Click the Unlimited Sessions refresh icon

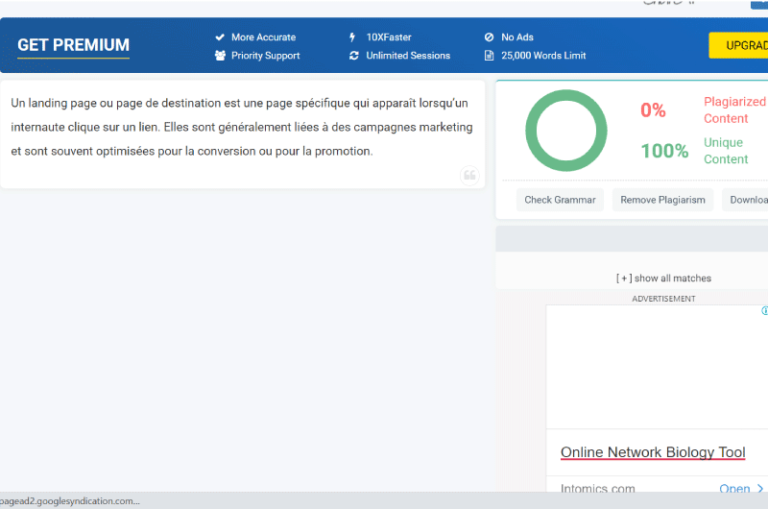(354, 56)
